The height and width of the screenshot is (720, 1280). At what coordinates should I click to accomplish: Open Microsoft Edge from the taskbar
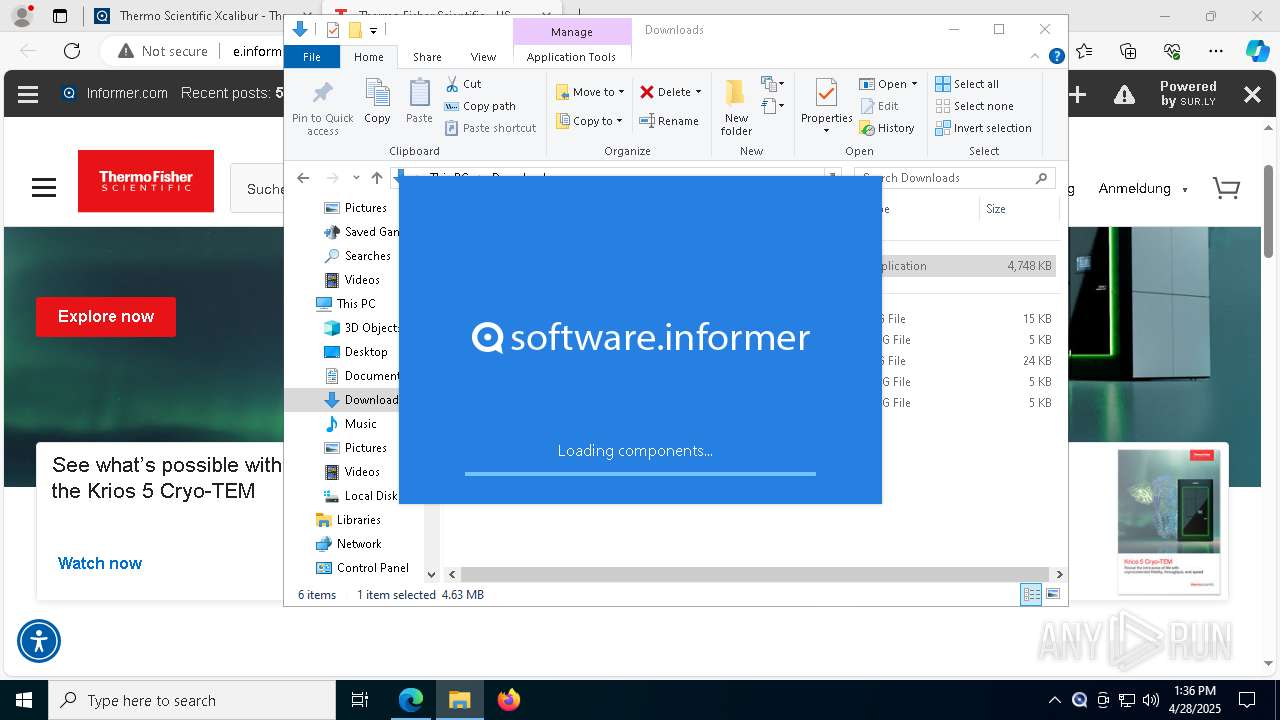tap(411, 700)
